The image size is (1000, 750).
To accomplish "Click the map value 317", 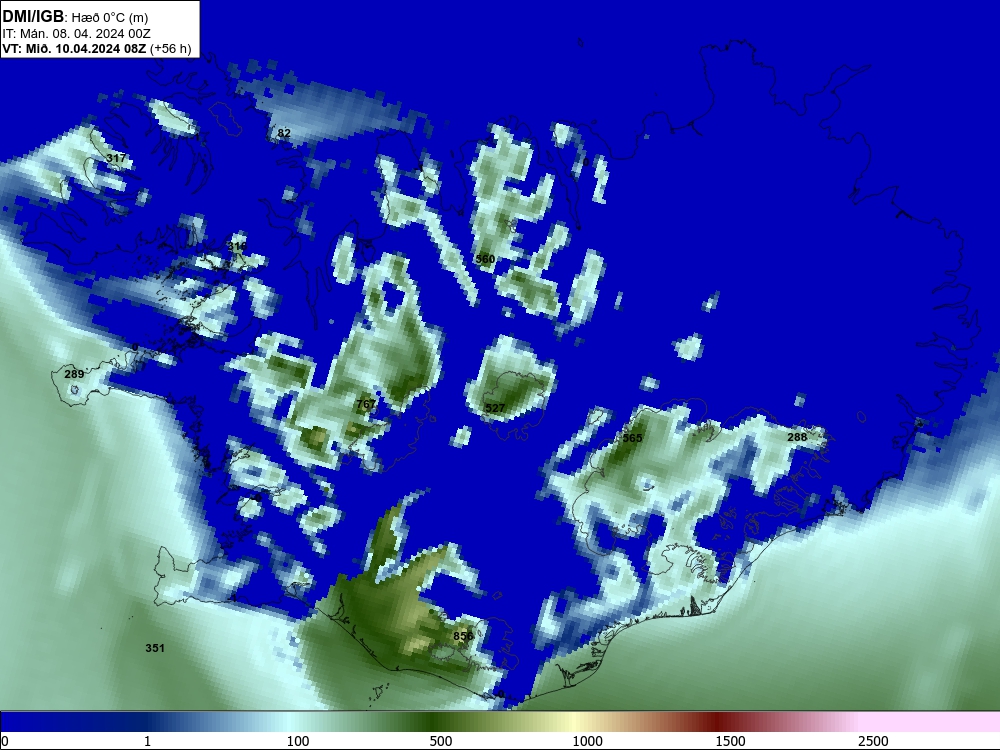I will click(116, 158).
